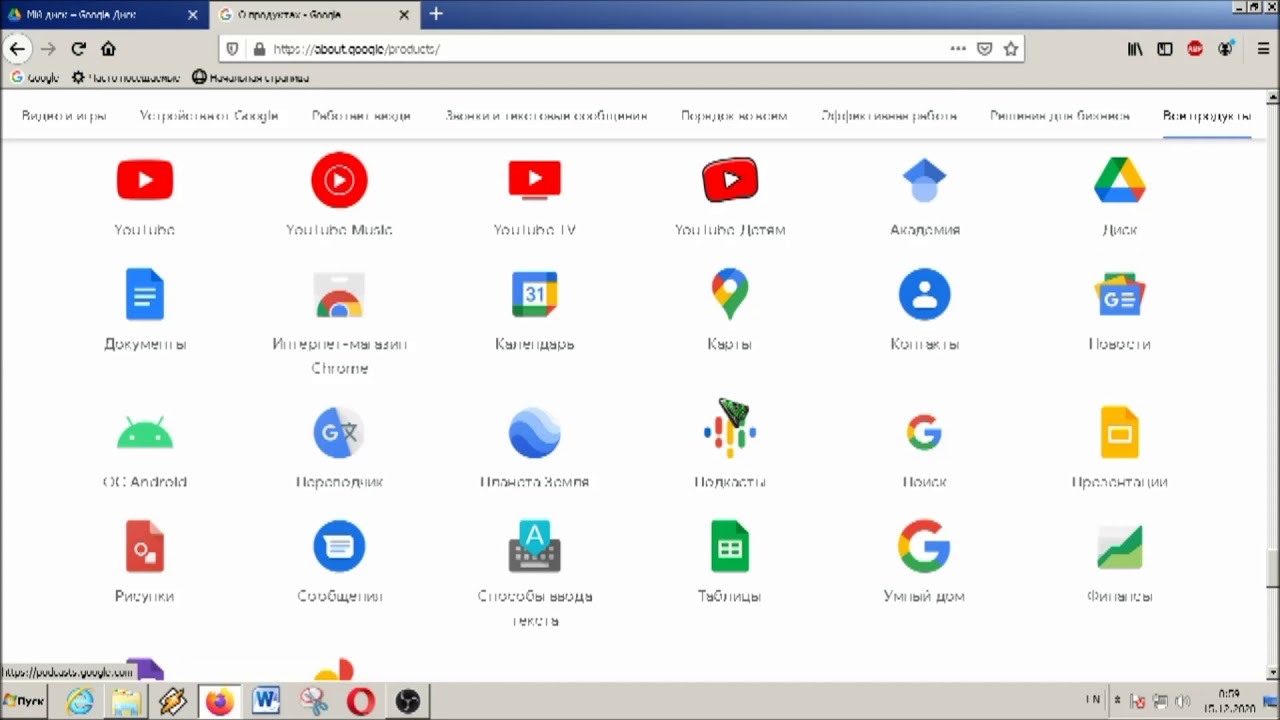Open the Google bookmark in bookmarks toolbar

tap(35, 78)
